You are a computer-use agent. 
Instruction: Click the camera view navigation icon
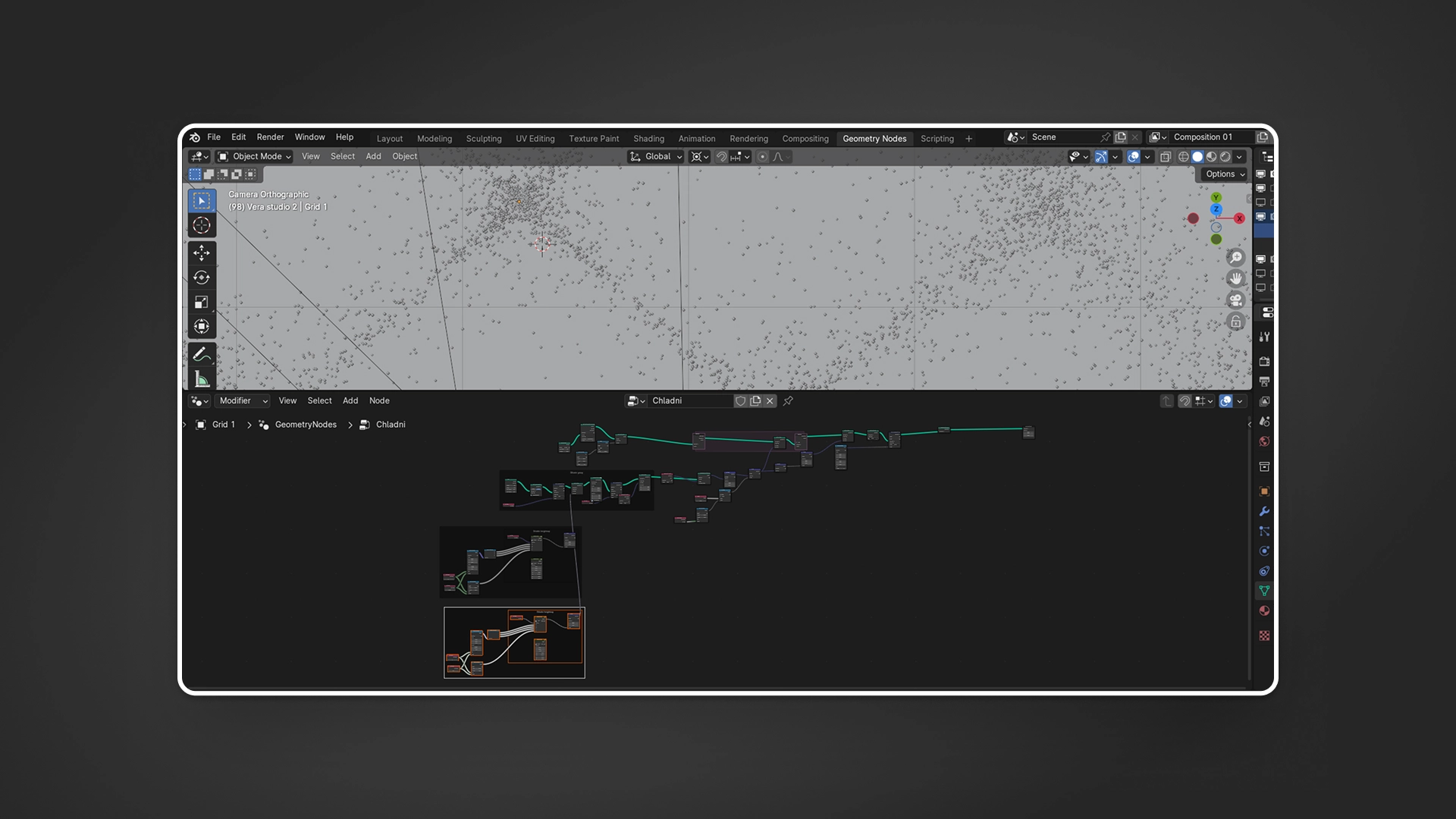(x=1236, y=300)
